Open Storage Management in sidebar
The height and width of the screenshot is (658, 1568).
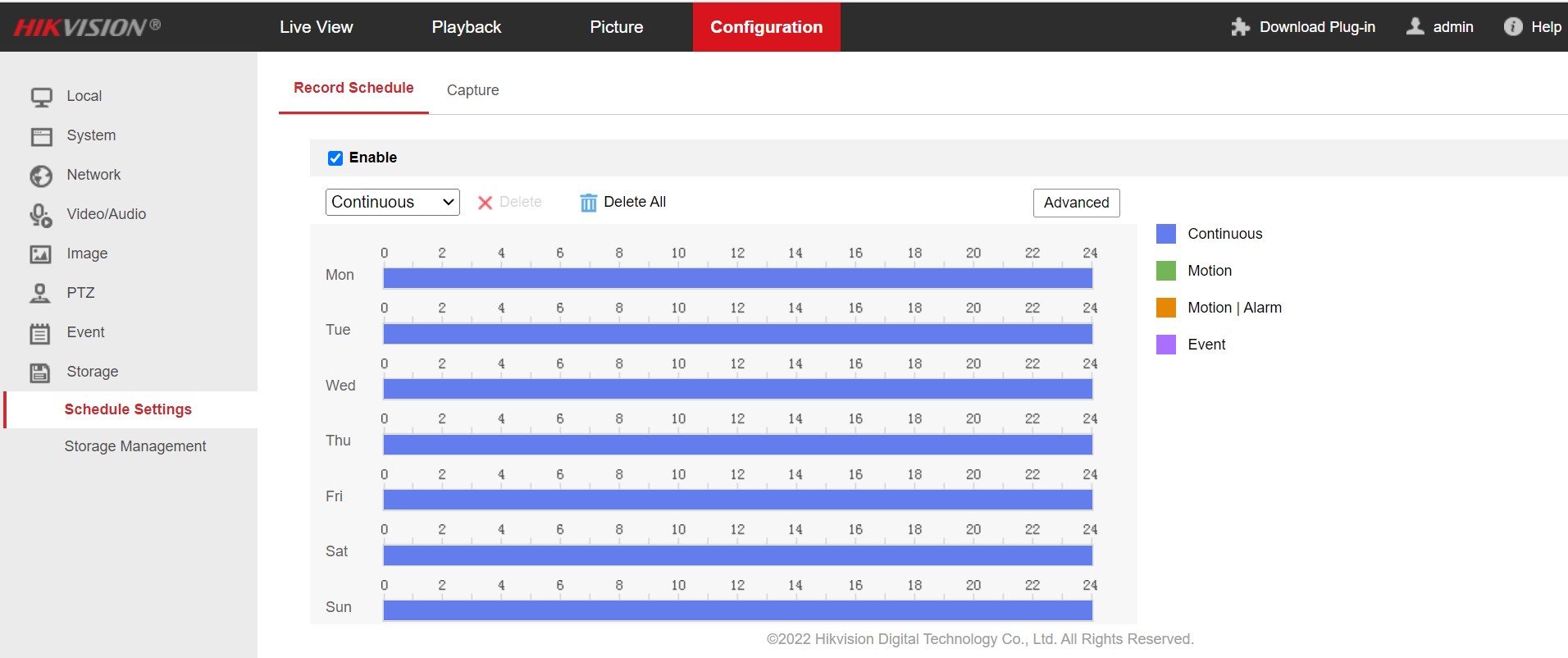[135, 446]
